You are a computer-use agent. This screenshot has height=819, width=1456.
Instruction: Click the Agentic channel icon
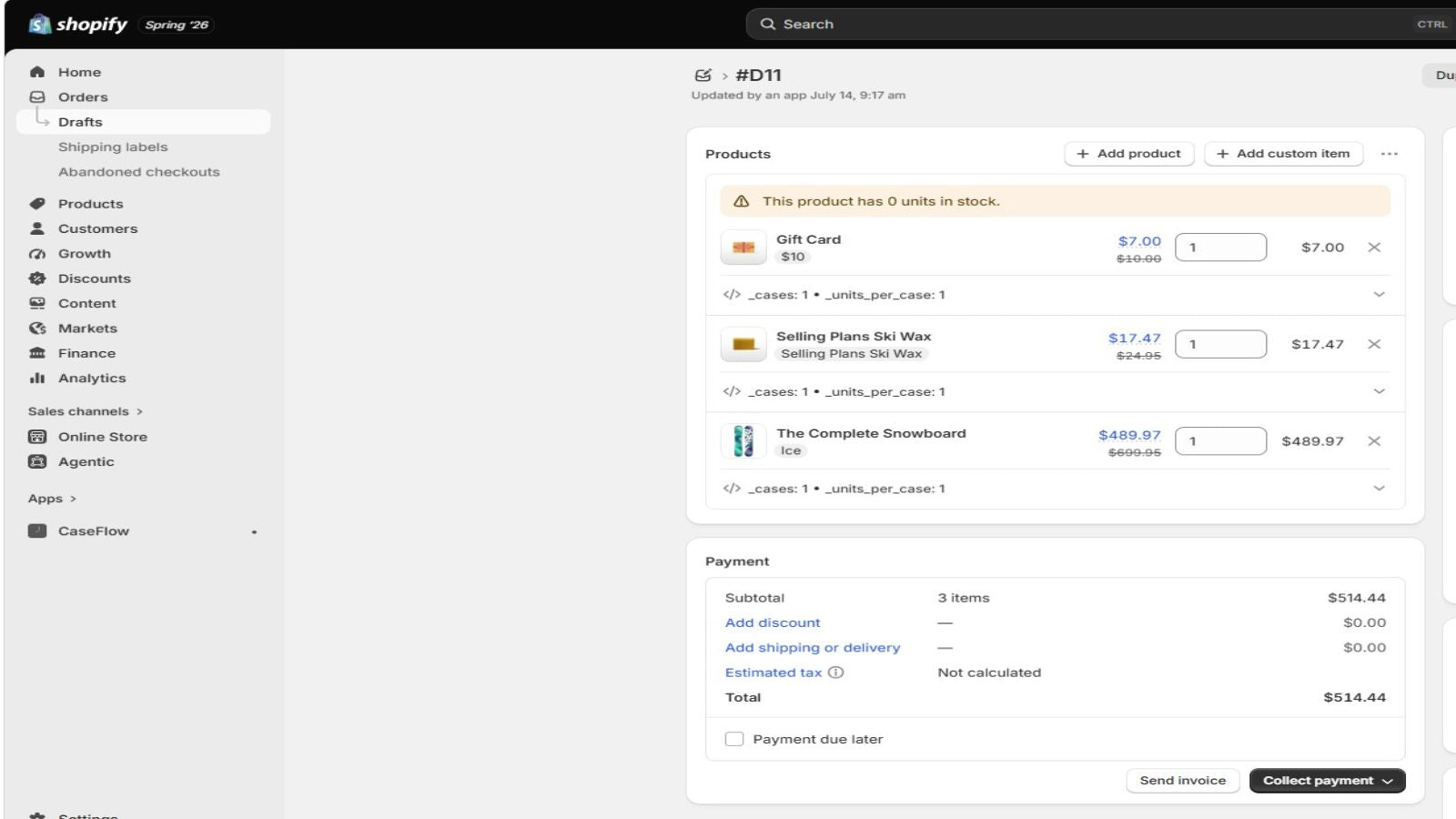coord(37,461)
